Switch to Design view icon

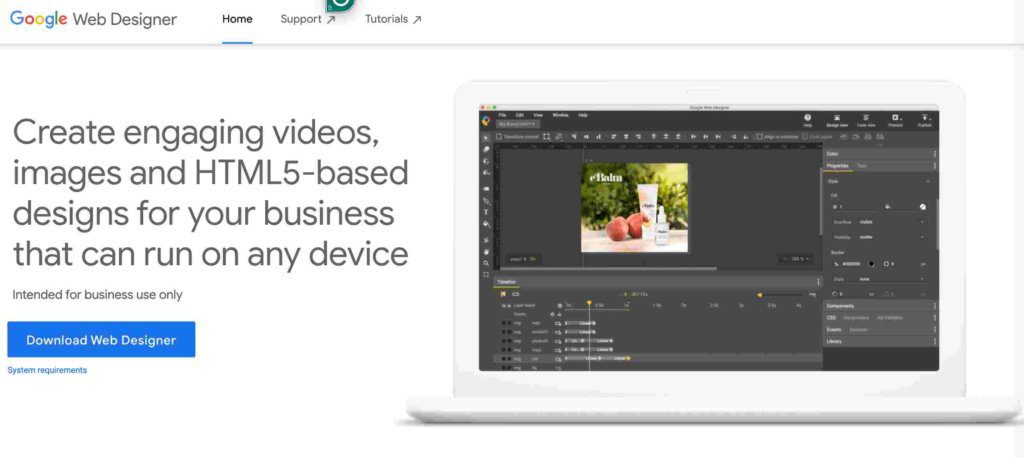[x=837, y=118]
